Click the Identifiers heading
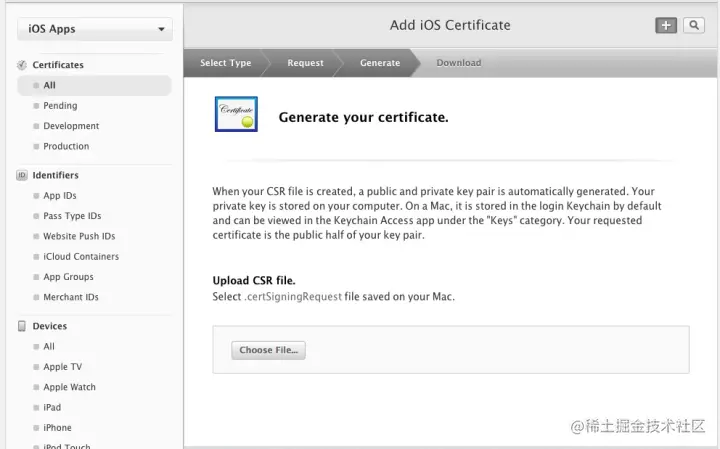Screen dimensions: 720x449 point(56,175)
